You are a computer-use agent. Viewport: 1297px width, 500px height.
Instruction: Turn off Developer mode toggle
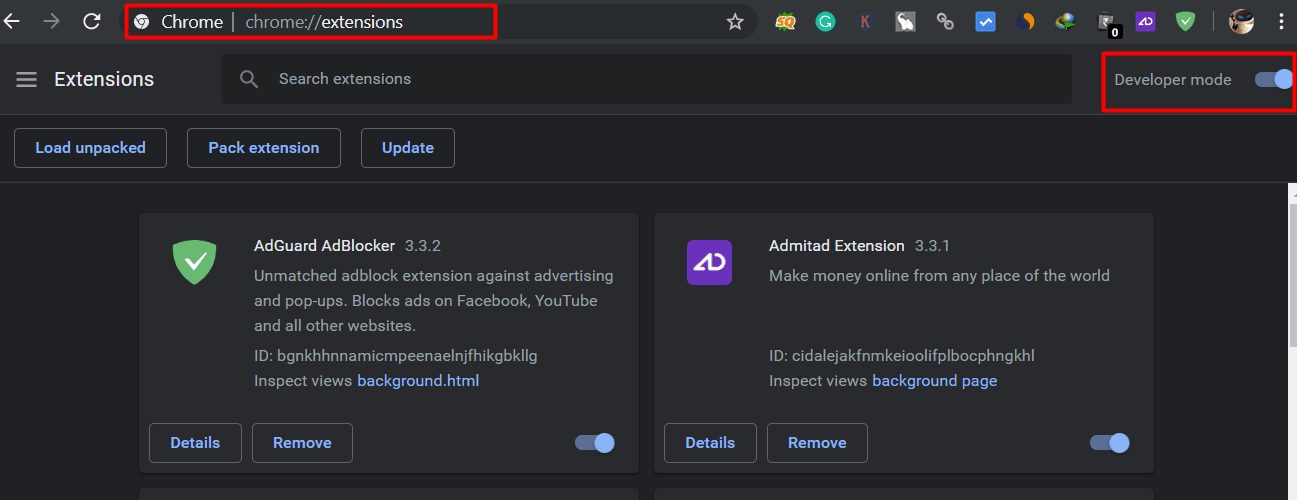click(1274, 80)
